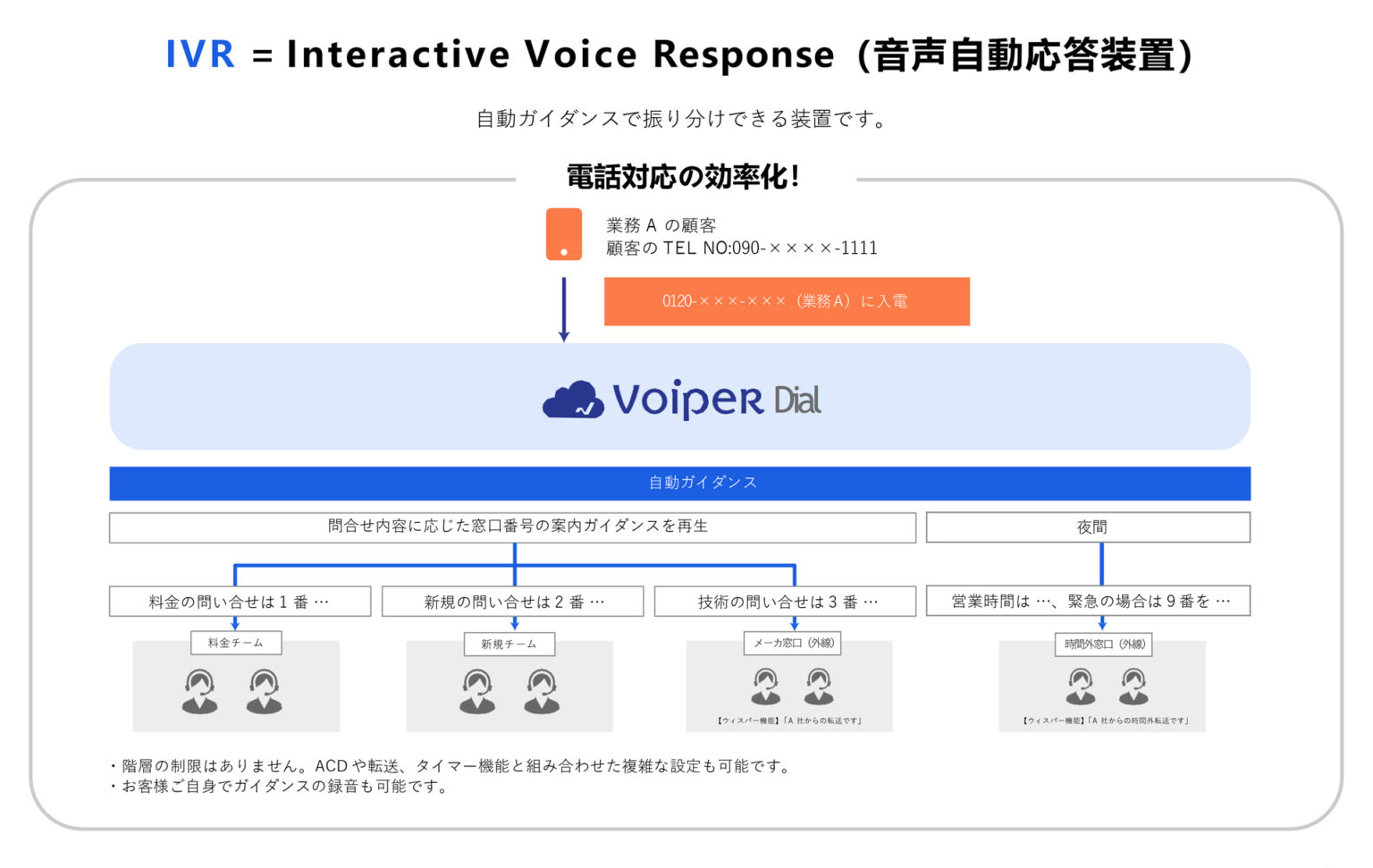Click the orange smartphone icon
The image size is (1373, 868).
click(x=563, y=234)
